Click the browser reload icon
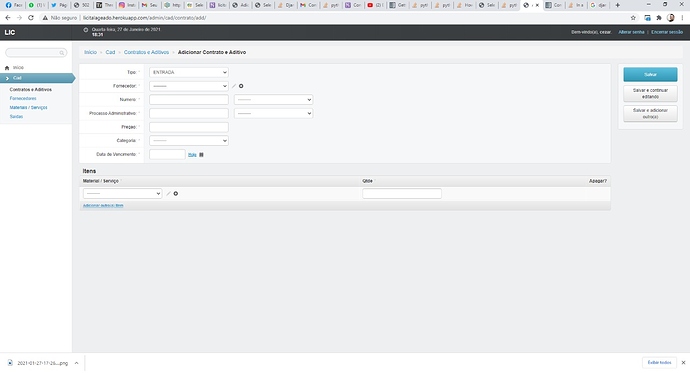The height and width of the screenshot is (373, 690). pos(31,18)
